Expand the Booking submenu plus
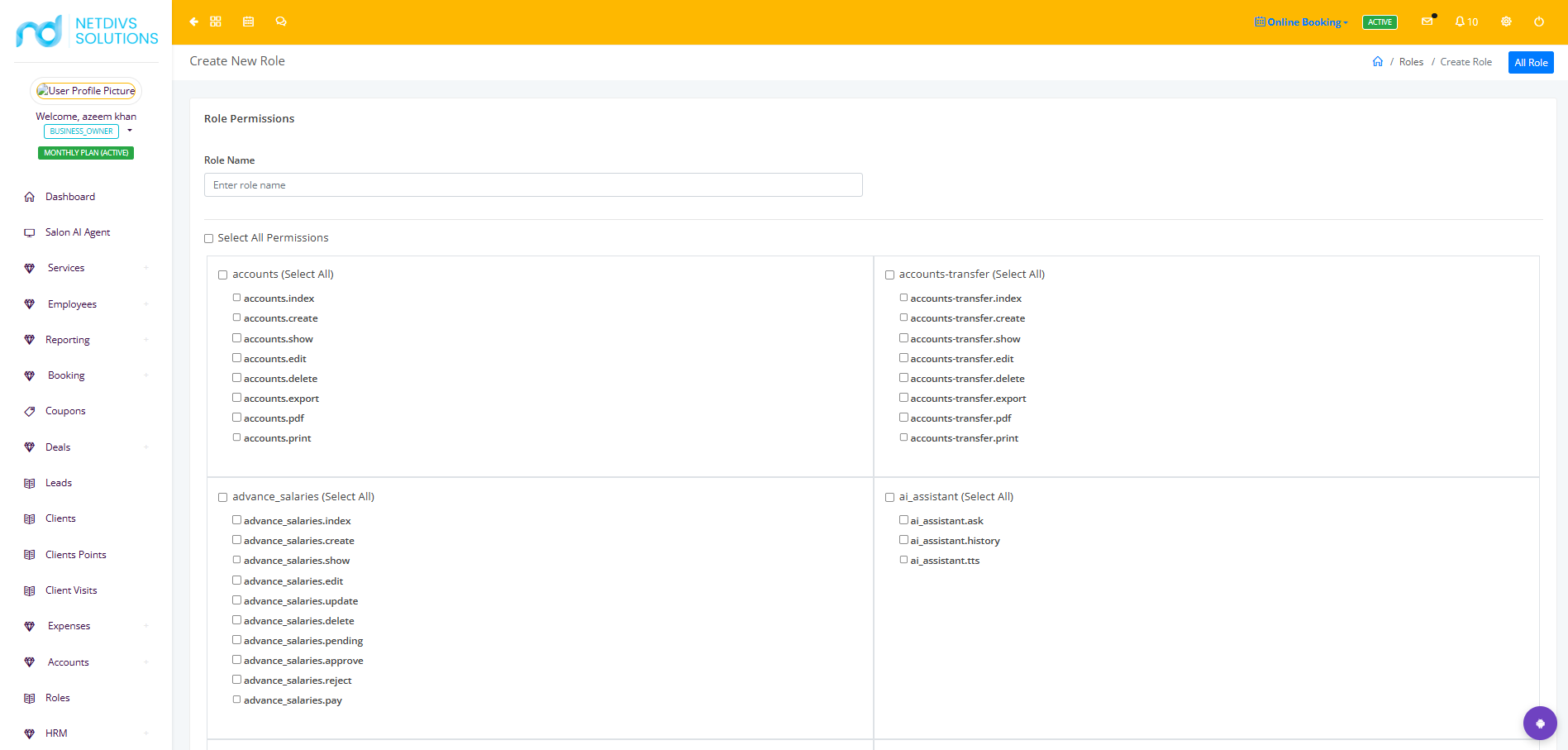Image resolution: width=1568 pixels, height=750 pixels. click(x=146, y=375)
